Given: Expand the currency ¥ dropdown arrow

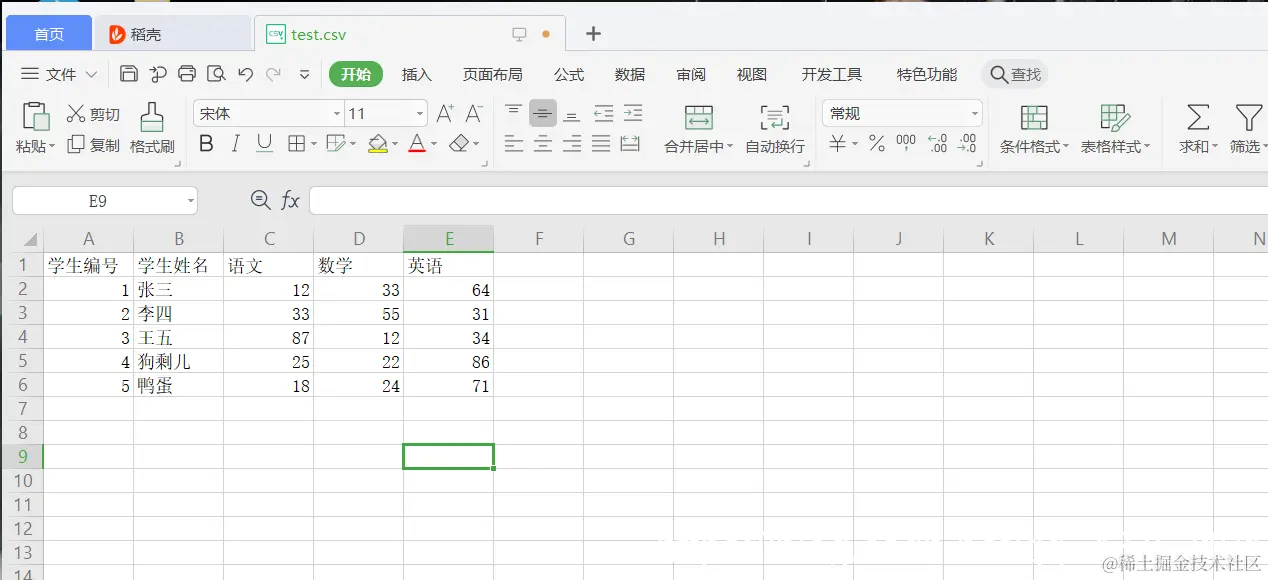Looking at the screenshot, I should [855, 145].
